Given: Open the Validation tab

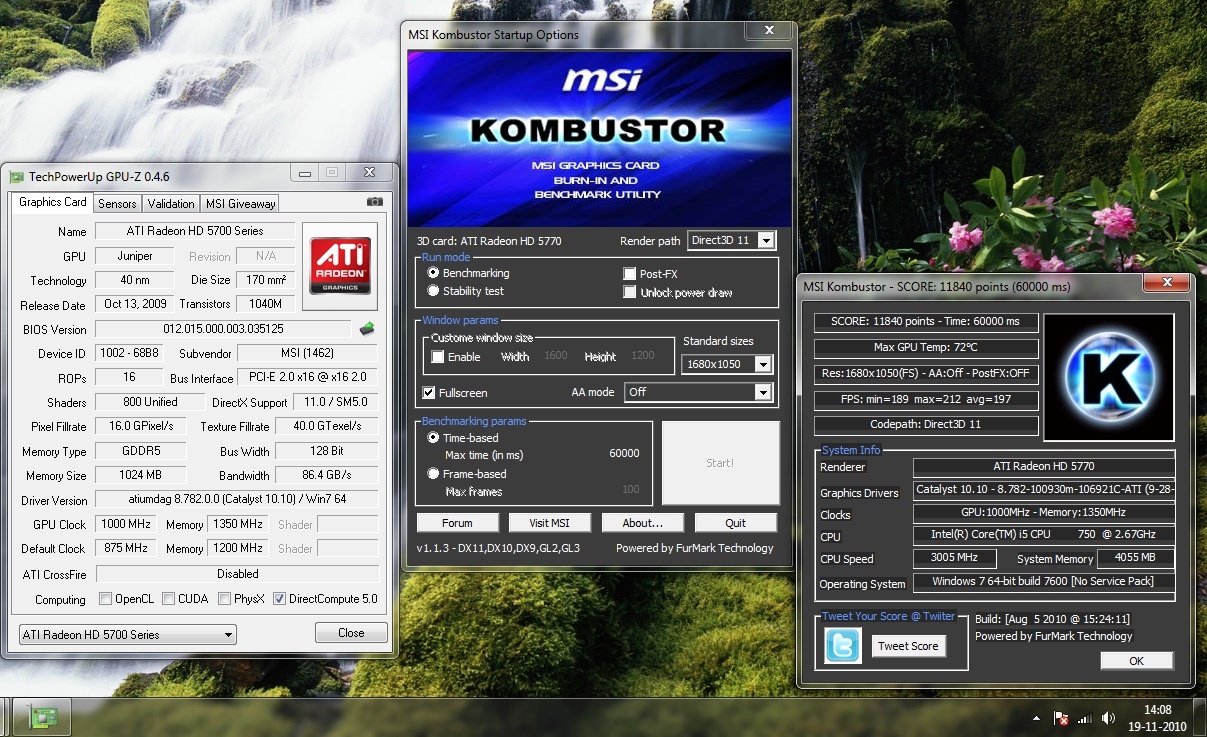Looking at the screenshot, I should 171,204.
